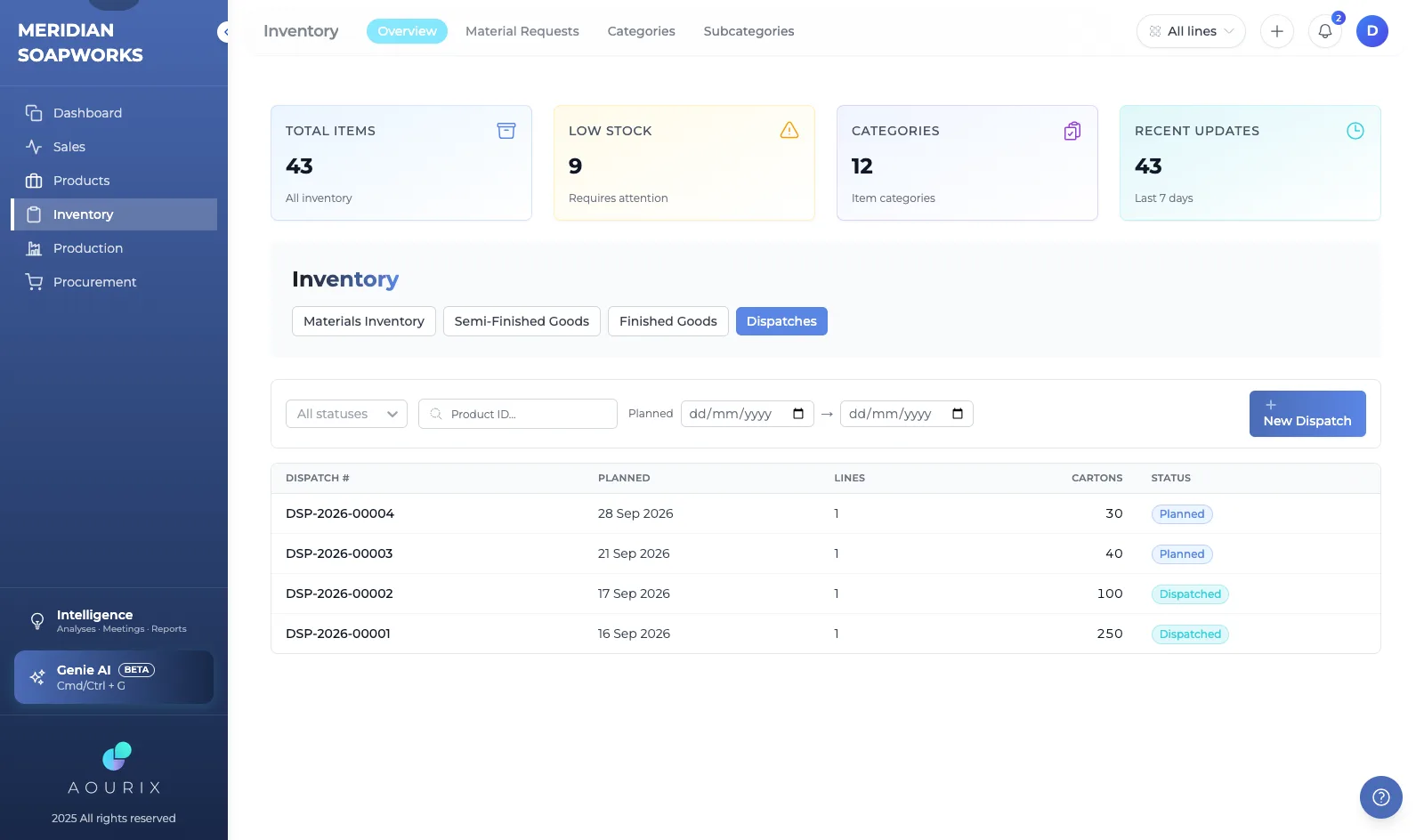Click the CARTONS column header
The height and width of the screenshot is (840, 1424).
[1096, 478]
